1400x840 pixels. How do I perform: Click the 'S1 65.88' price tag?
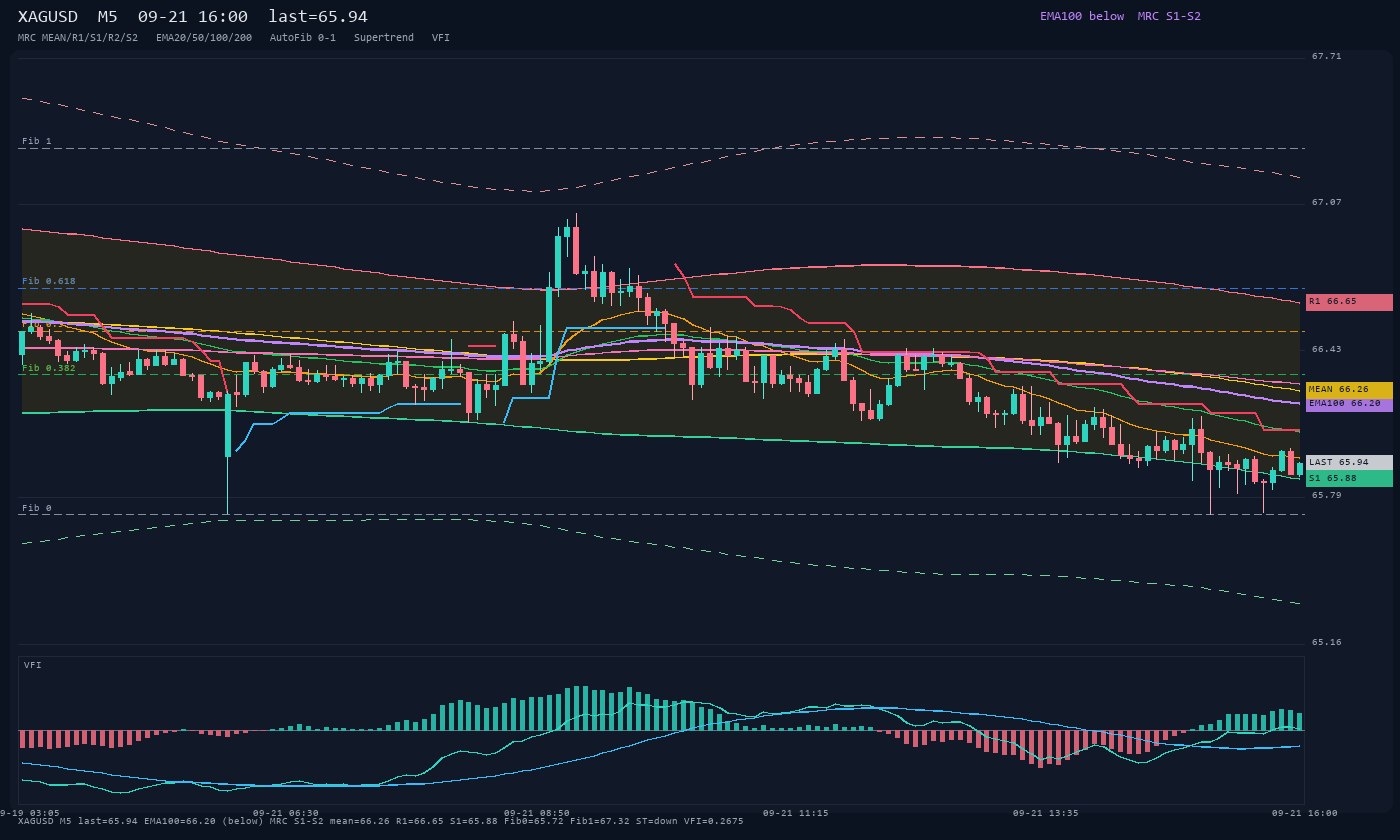pyautogui.click(x=1349, y=479)
